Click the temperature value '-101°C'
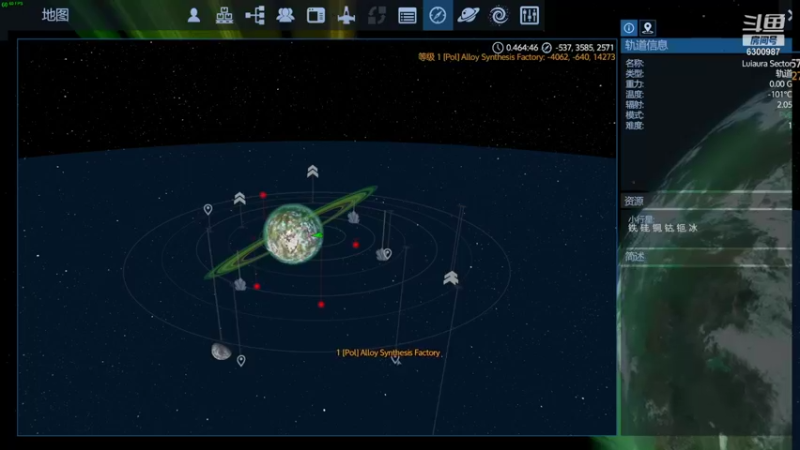800x450 pixels. 780,94
